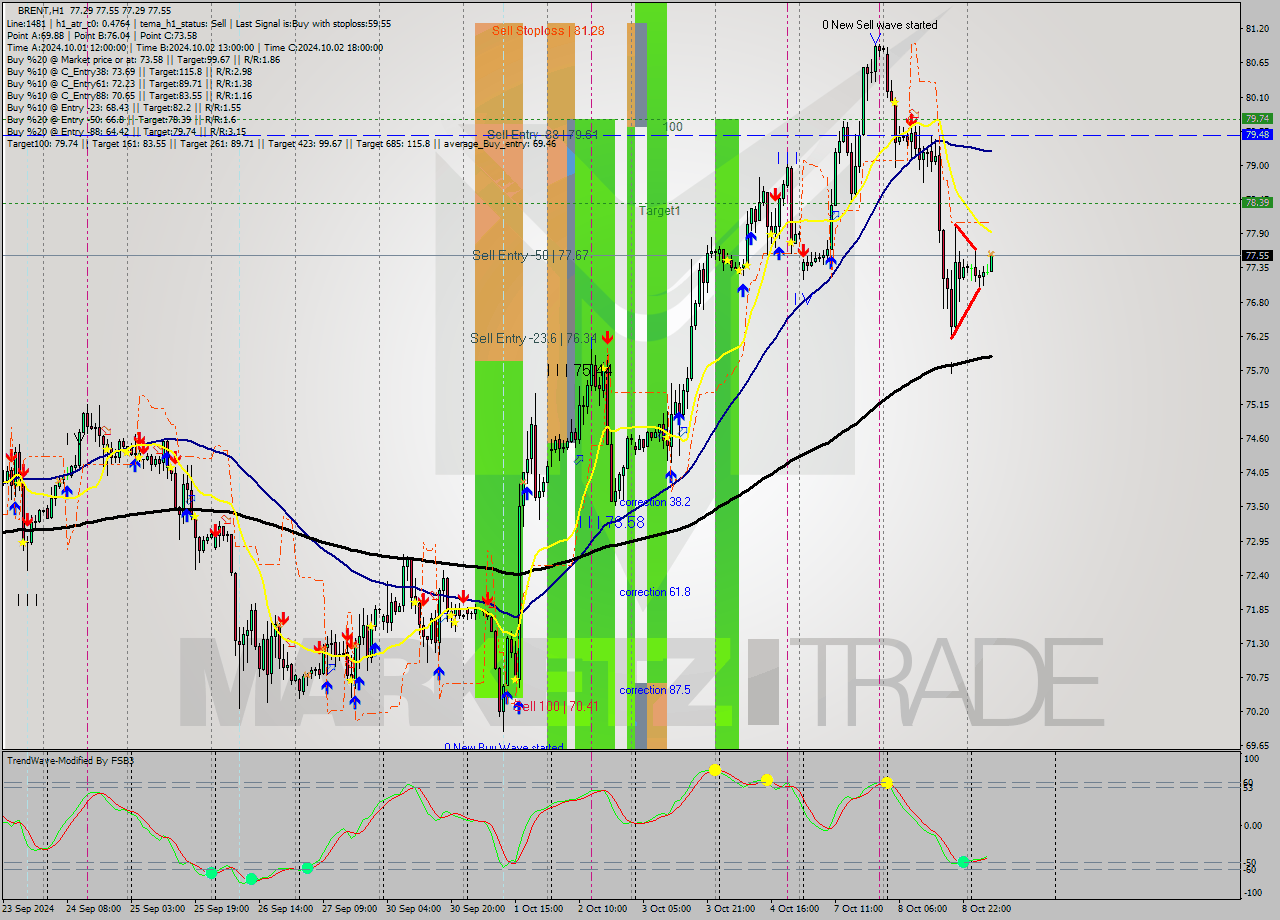Click the 'Buy %10 @ C_Entry61: 72.23' line
Viewport: 1280px width, 920px height.
click(129, 83)
